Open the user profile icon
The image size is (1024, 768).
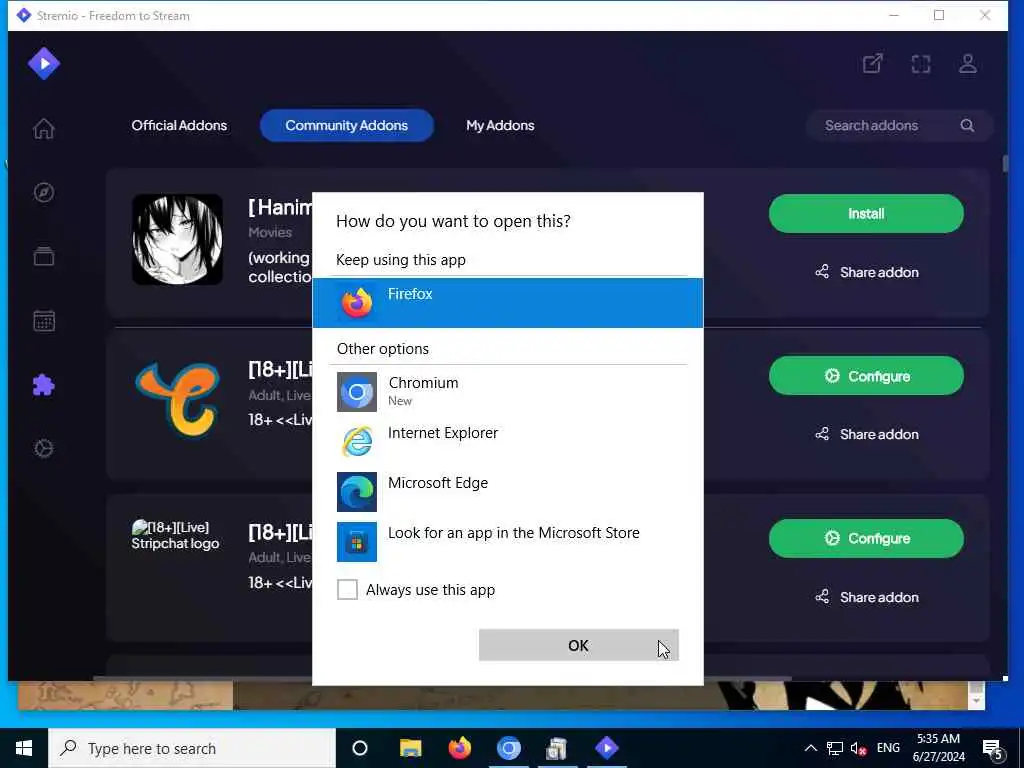coord(968,63)
